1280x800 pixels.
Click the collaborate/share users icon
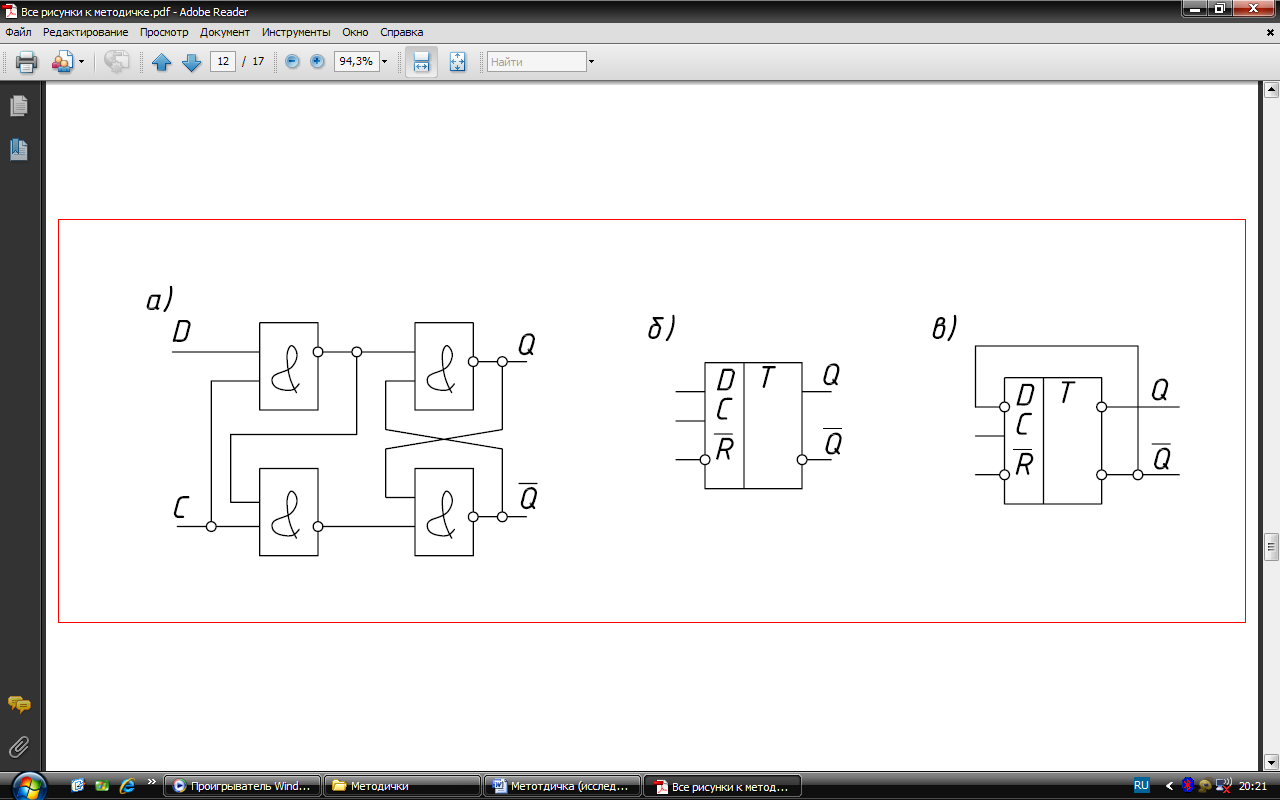click(62, 62)
